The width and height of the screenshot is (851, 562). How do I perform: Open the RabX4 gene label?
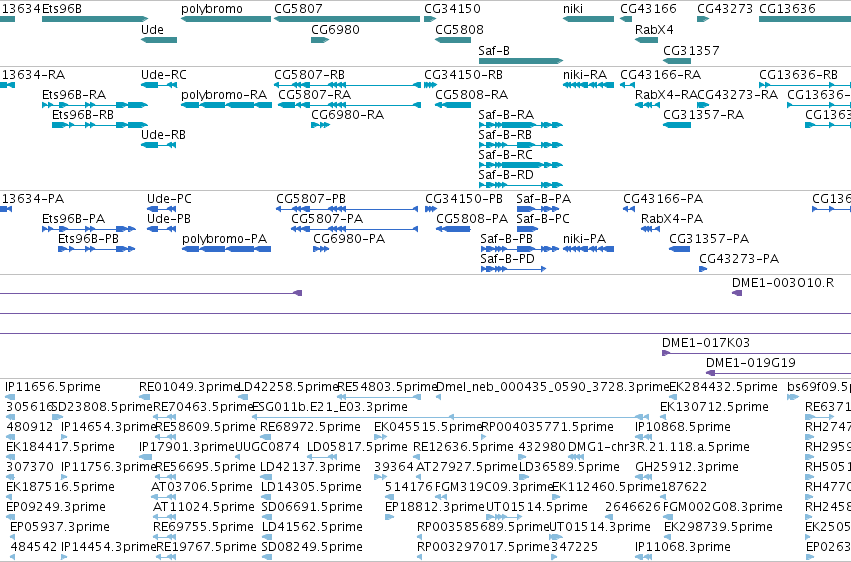(x=654, y=29)
